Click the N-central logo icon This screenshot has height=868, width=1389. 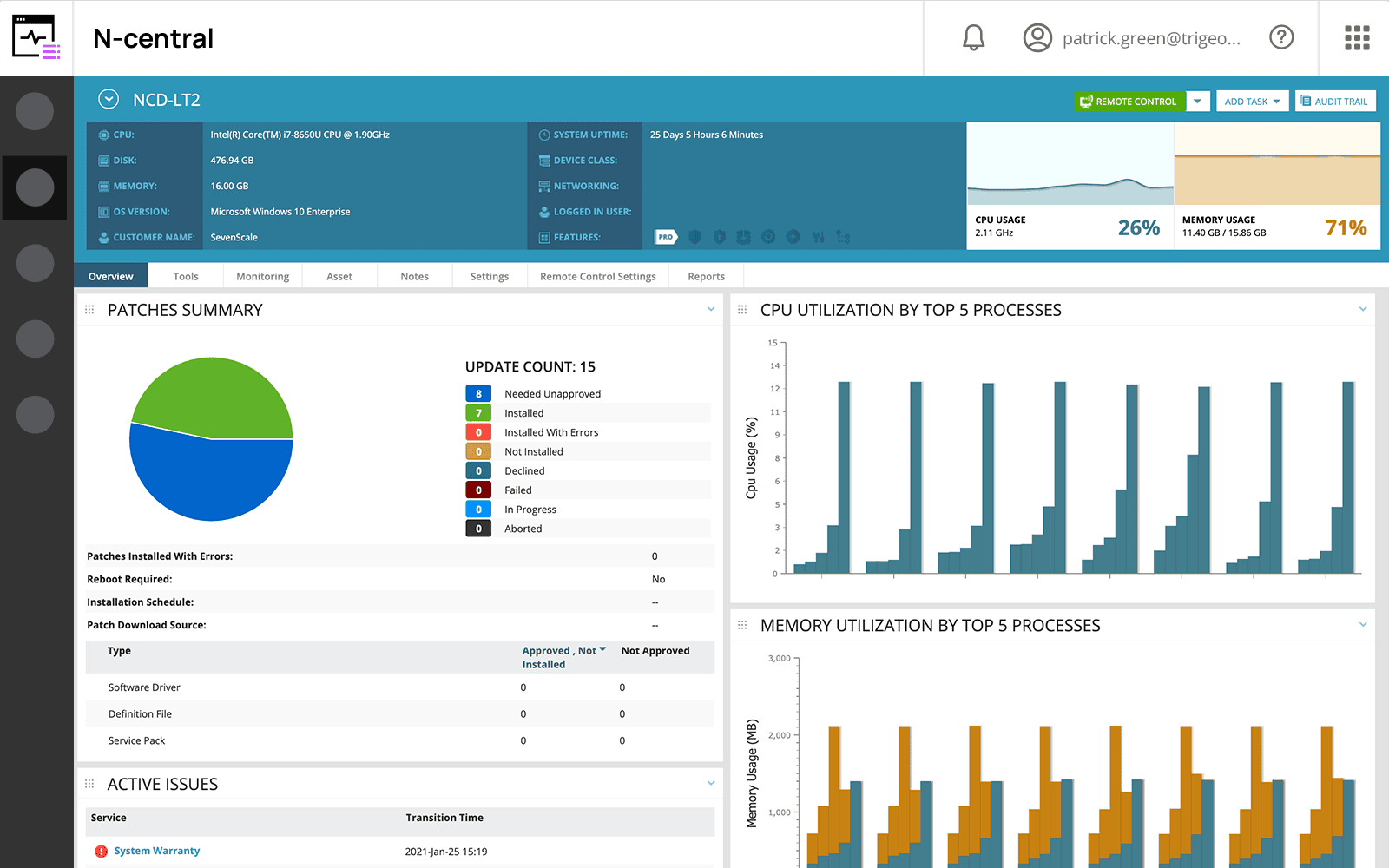pyautogui.click(x=36, y=37)
